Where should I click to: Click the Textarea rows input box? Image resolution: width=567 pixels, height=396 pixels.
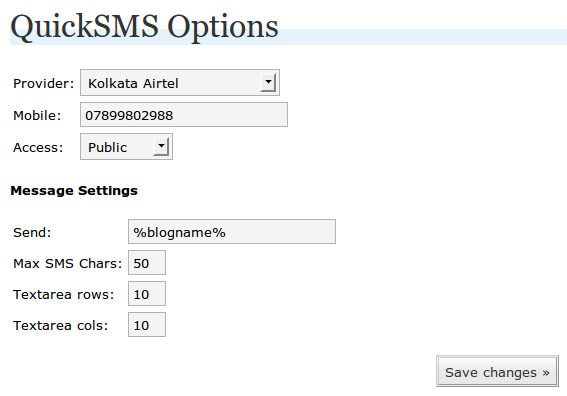[x=147, y=294]
